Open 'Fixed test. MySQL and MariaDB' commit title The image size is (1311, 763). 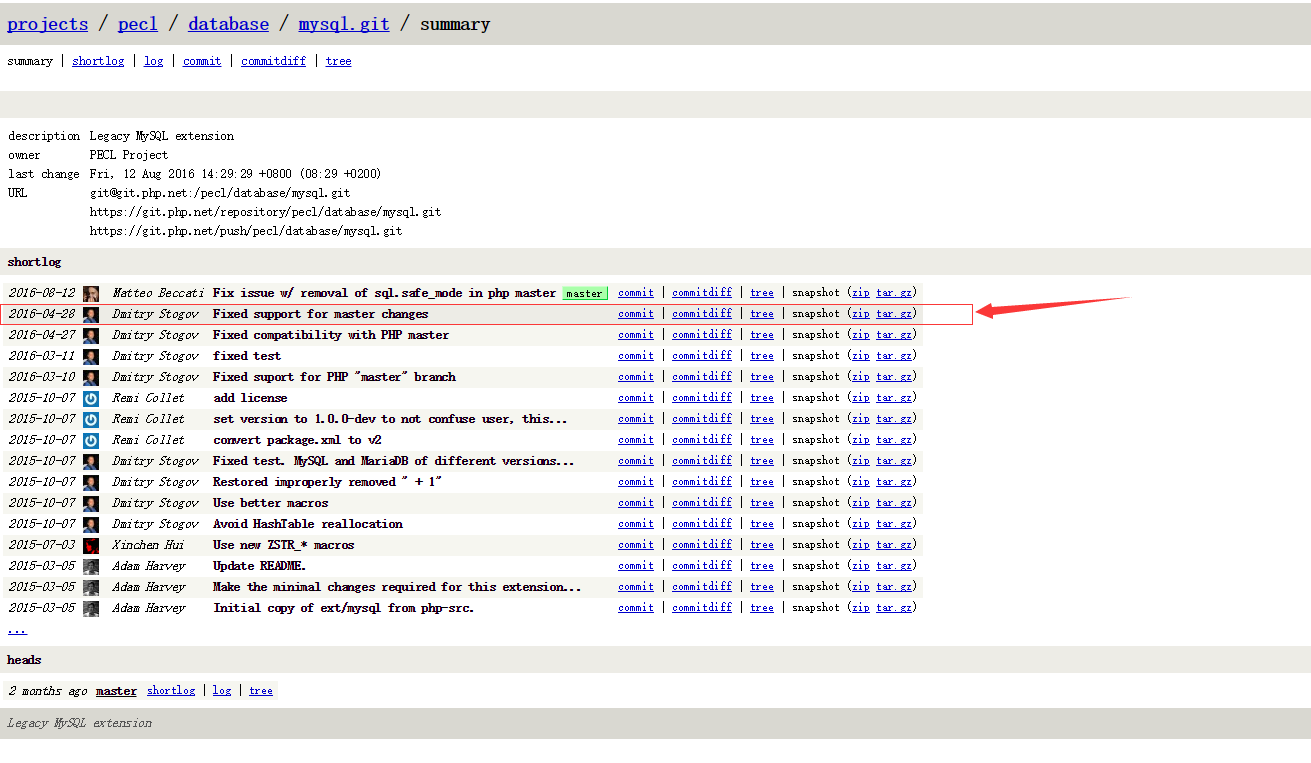click(394, 461)
